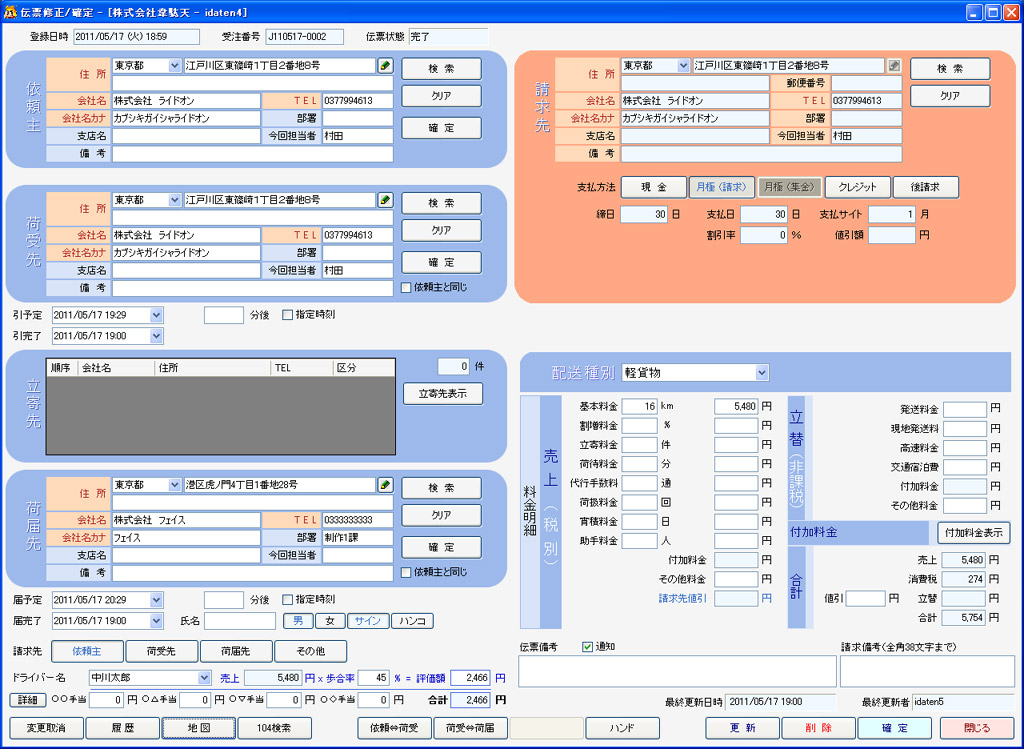Click the 氏名 input field
1024x749 pixels.
click(240, 621)
